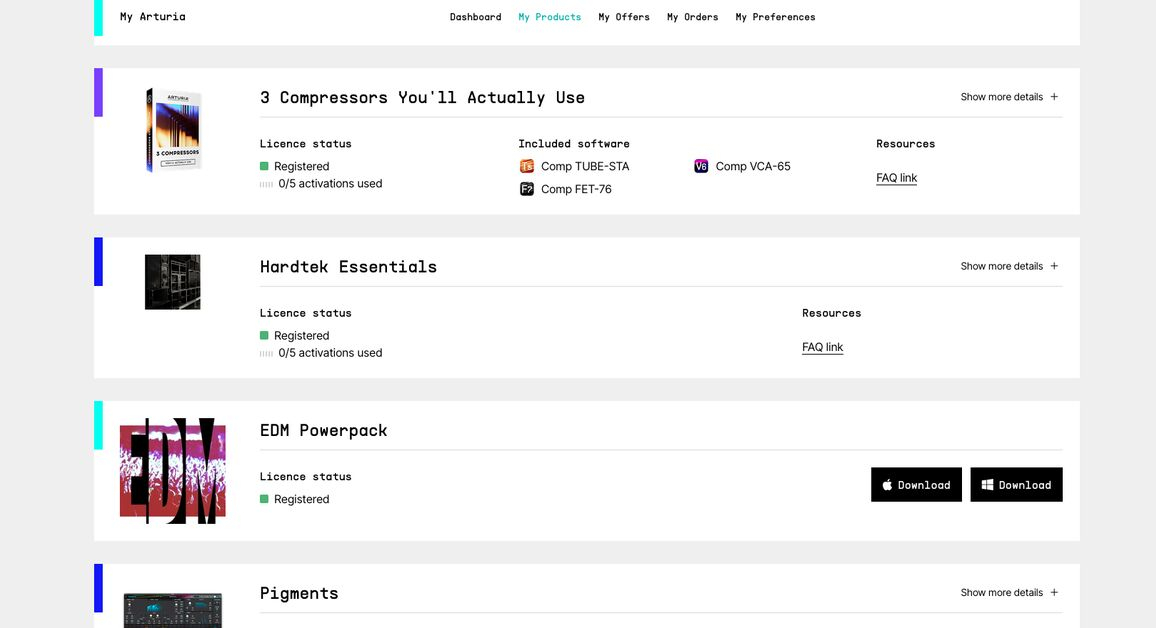
Task: Click the Comp FET-76 icon
Action: tap(527, 189)
